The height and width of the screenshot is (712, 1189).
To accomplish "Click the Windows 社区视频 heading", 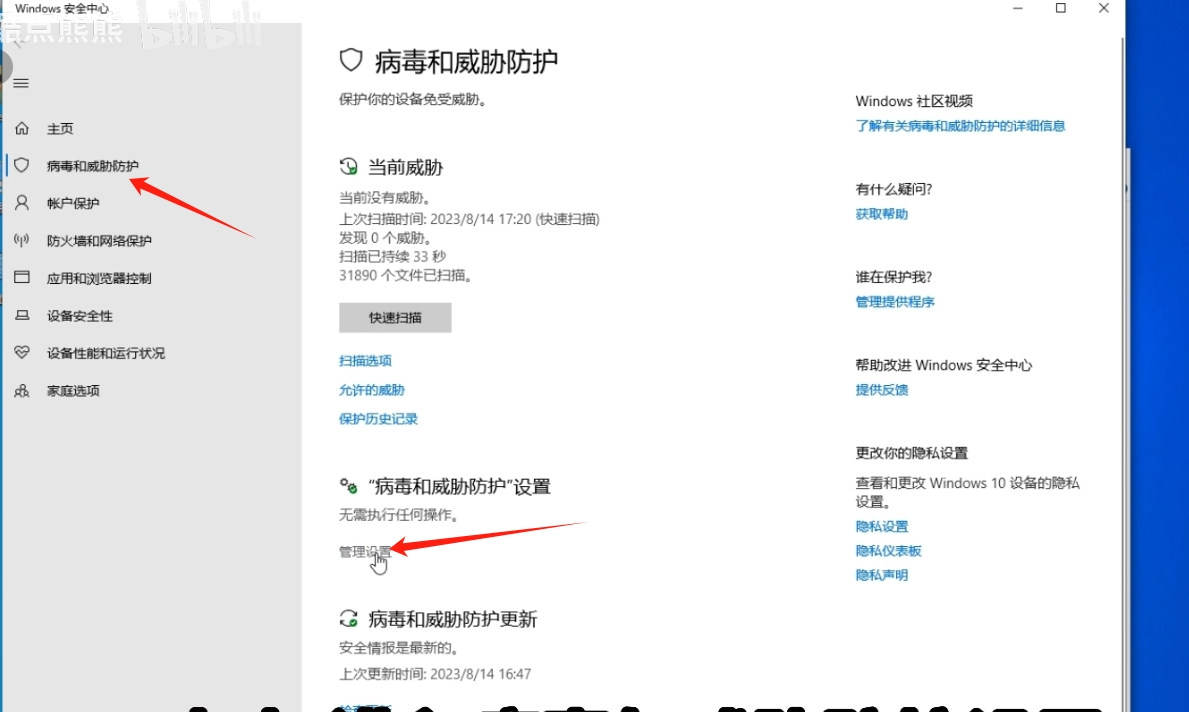I will [914, 102].
